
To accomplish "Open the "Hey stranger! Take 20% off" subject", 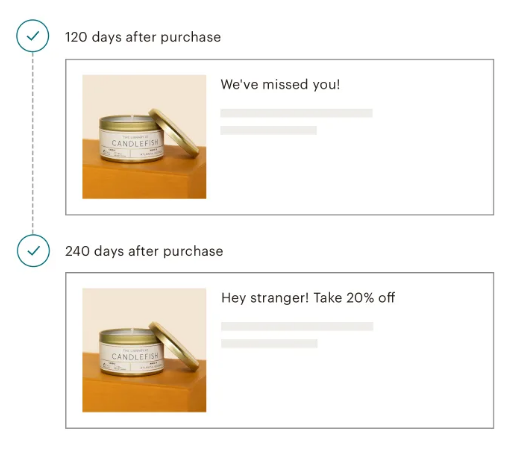I will 308,298.
